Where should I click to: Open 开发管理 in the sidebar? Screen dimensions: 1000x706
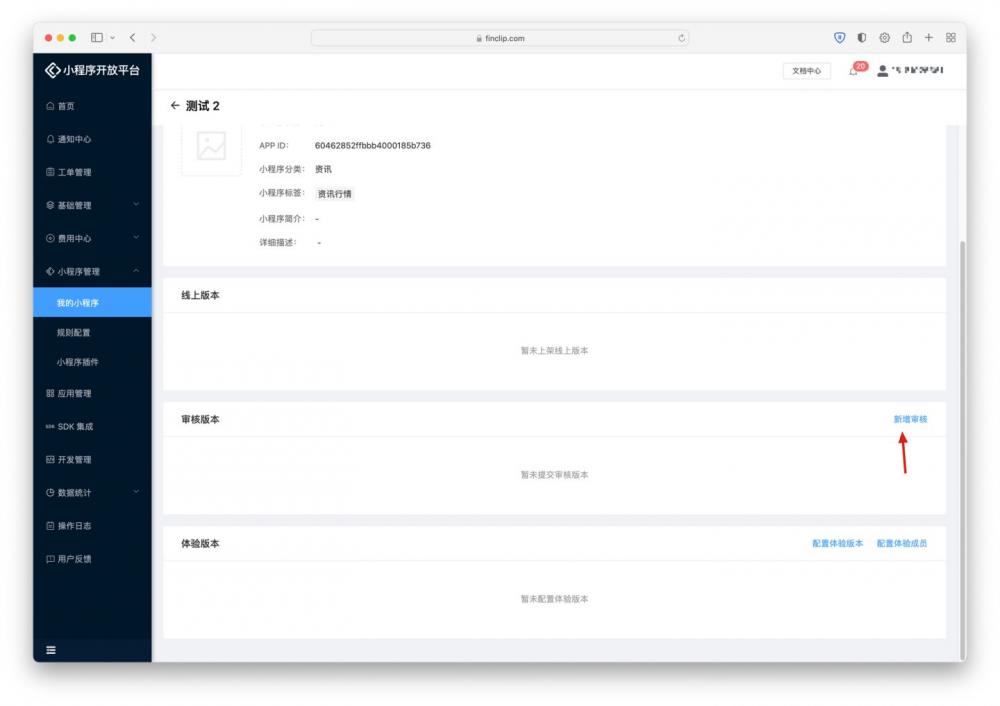coord(92,460)
